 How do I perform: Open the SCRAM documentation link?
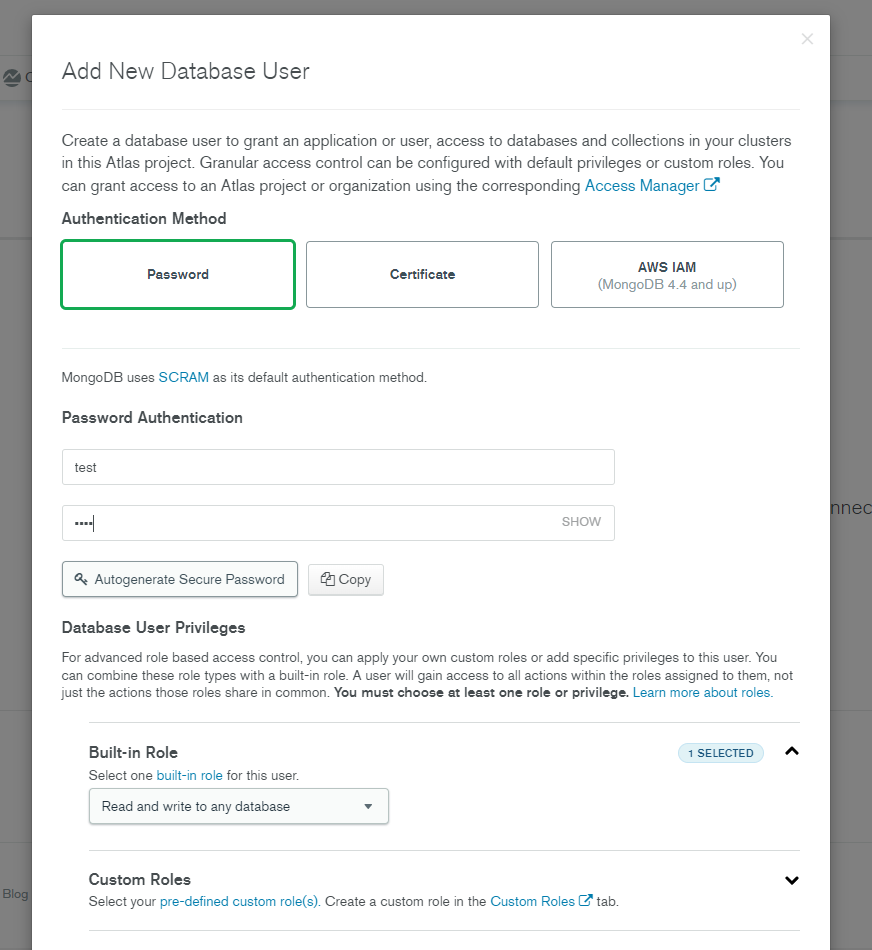point(184,377)
